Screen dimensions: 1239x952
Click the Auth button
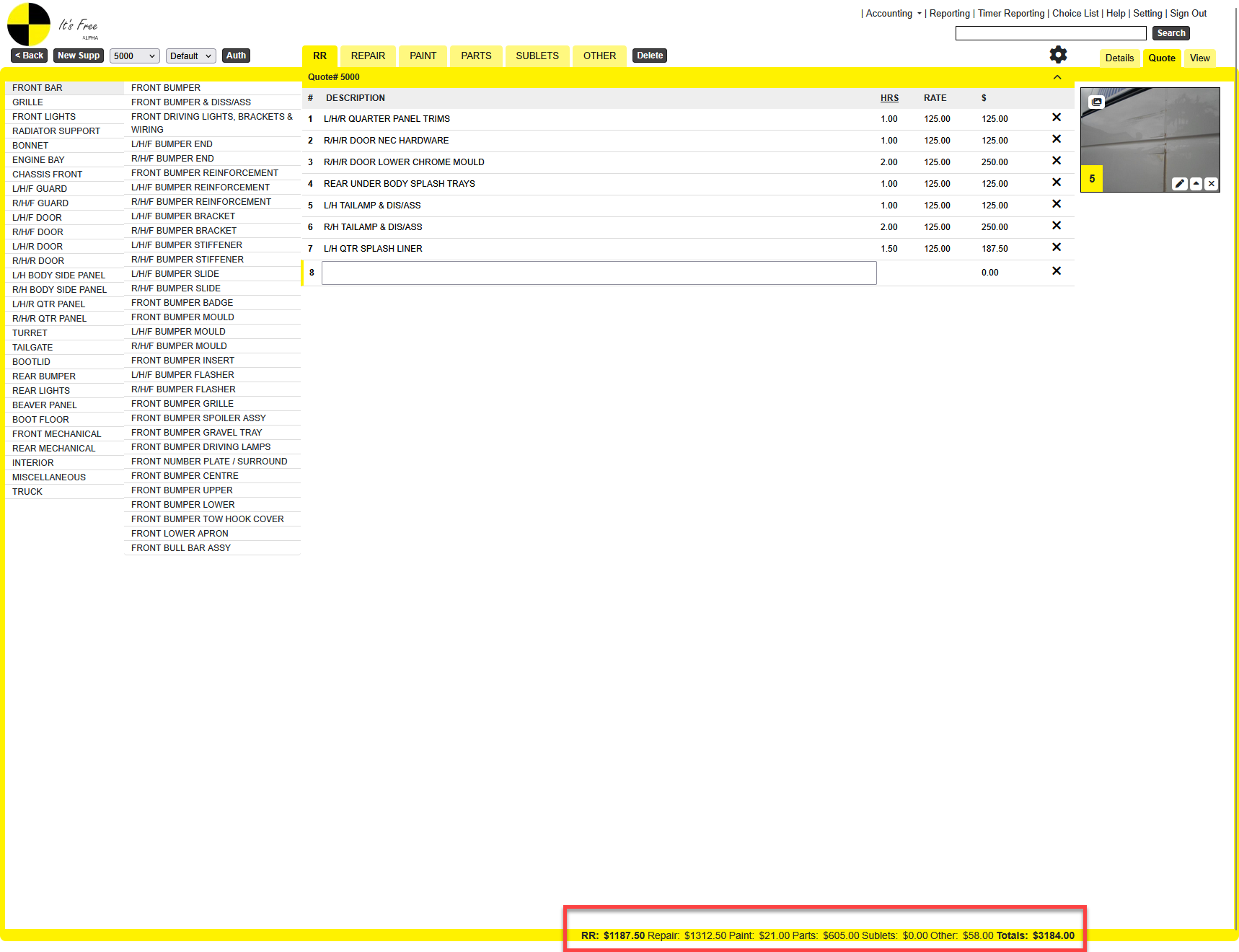(236, 56)
